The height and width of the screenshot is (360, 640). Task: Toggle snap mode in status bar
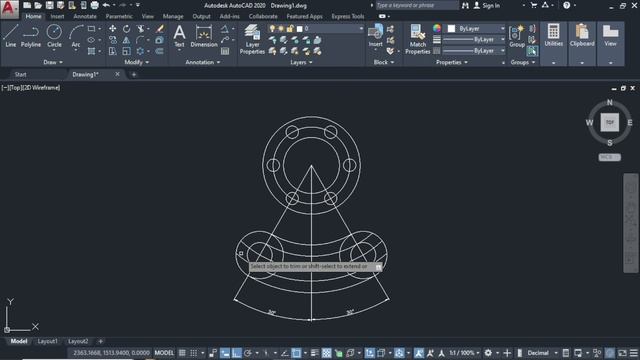(x=193, y=353)
